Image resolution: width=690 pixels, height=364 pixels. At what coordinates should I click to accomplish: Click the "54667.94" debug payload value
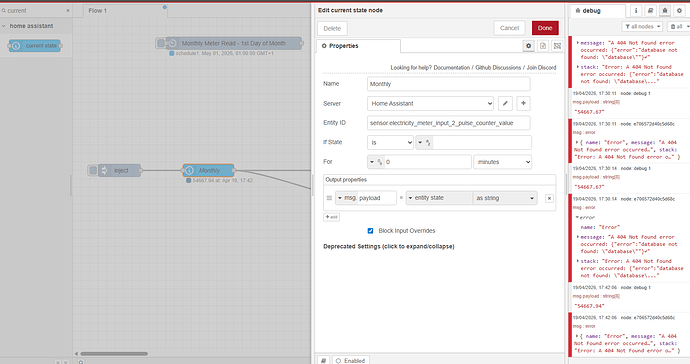589,306
